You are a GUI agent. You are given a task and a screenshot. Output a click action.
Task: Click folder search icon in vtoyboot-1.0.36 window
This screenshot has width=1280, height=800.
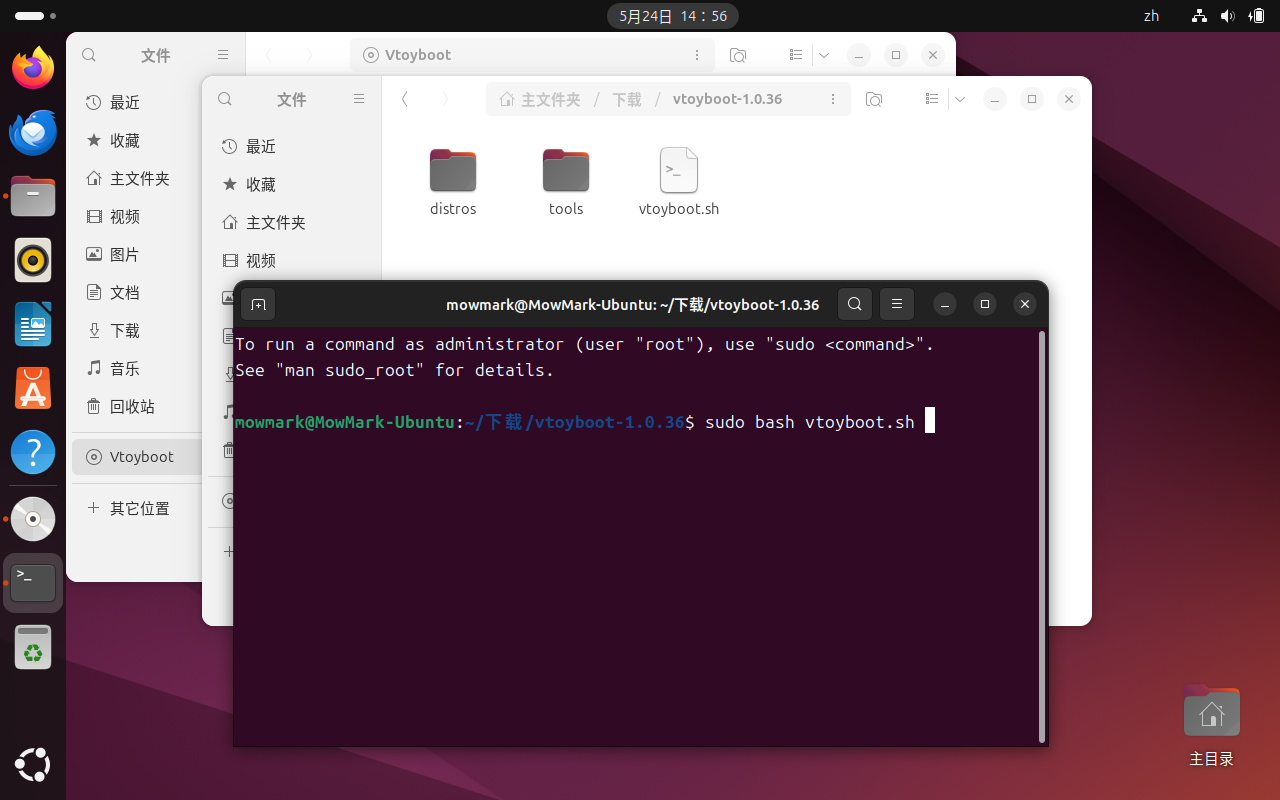pyautogui.click(x=874, y=99)
